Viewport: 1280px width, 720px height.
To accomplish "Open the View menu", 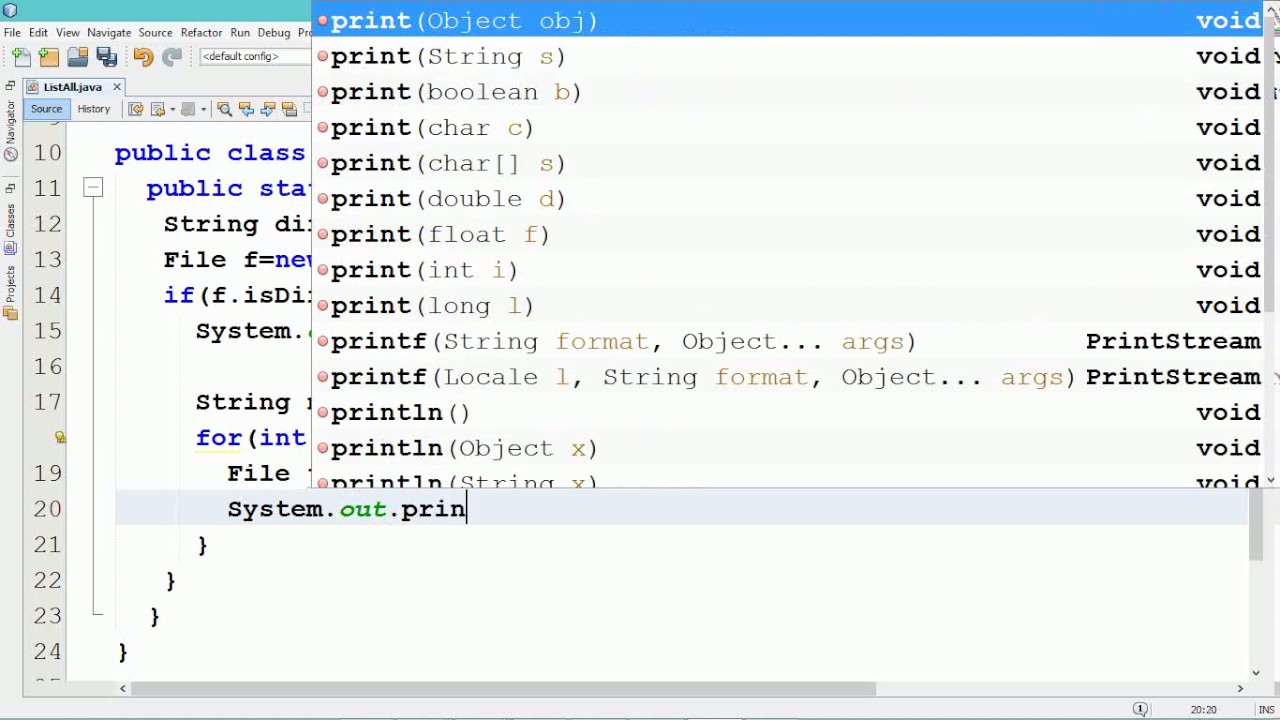I will [67, 33].
